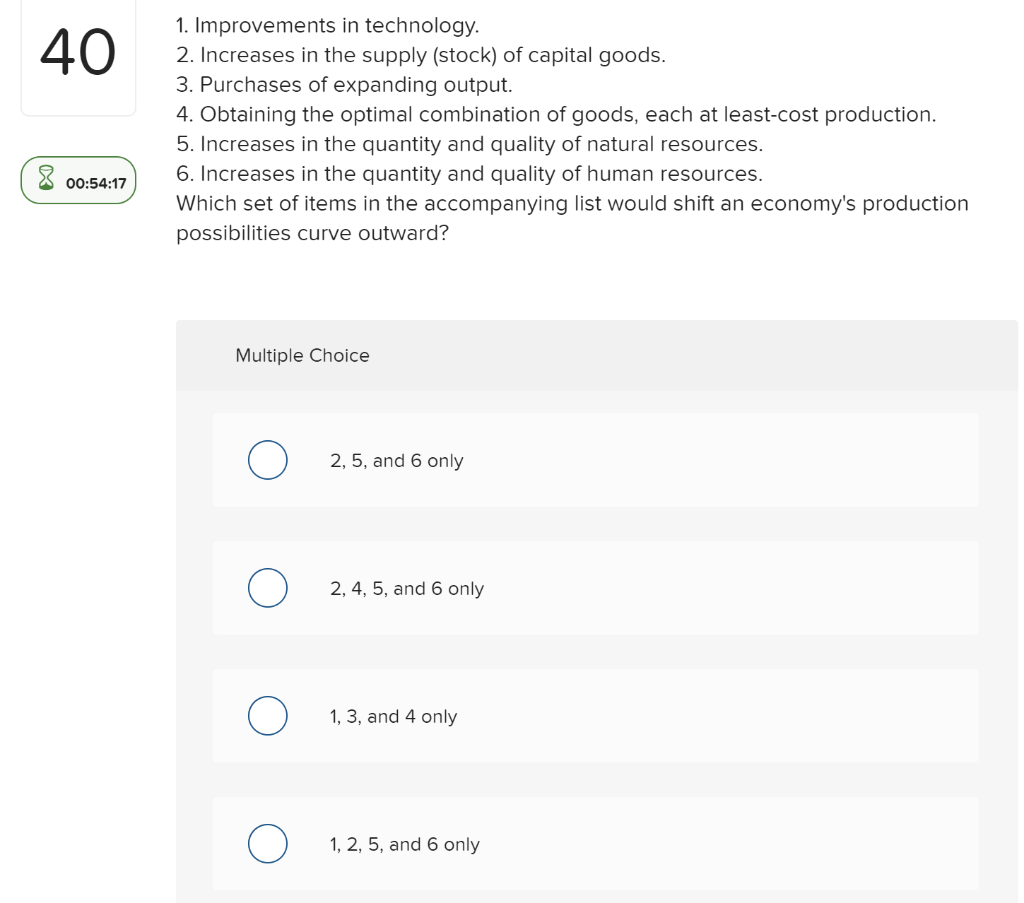Click the question number 40 box
The image size is (1024, 903).
[x=78, y=56]
